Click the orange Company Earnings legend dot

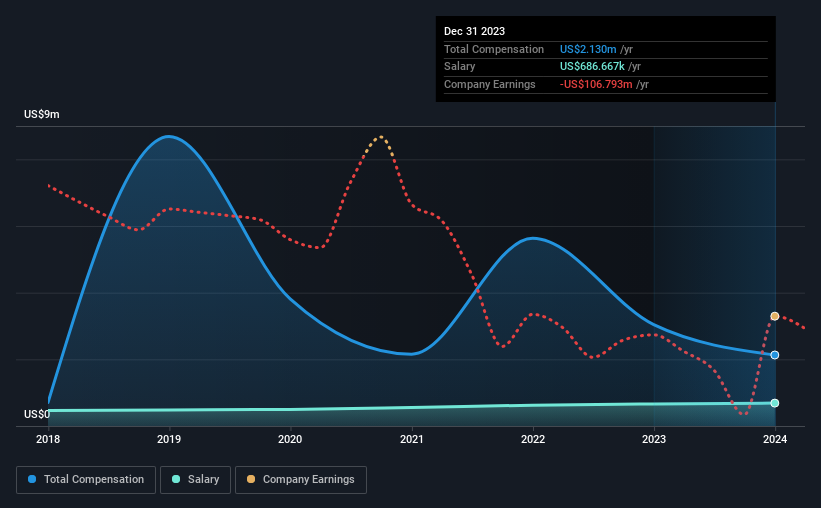pos(251,479)
